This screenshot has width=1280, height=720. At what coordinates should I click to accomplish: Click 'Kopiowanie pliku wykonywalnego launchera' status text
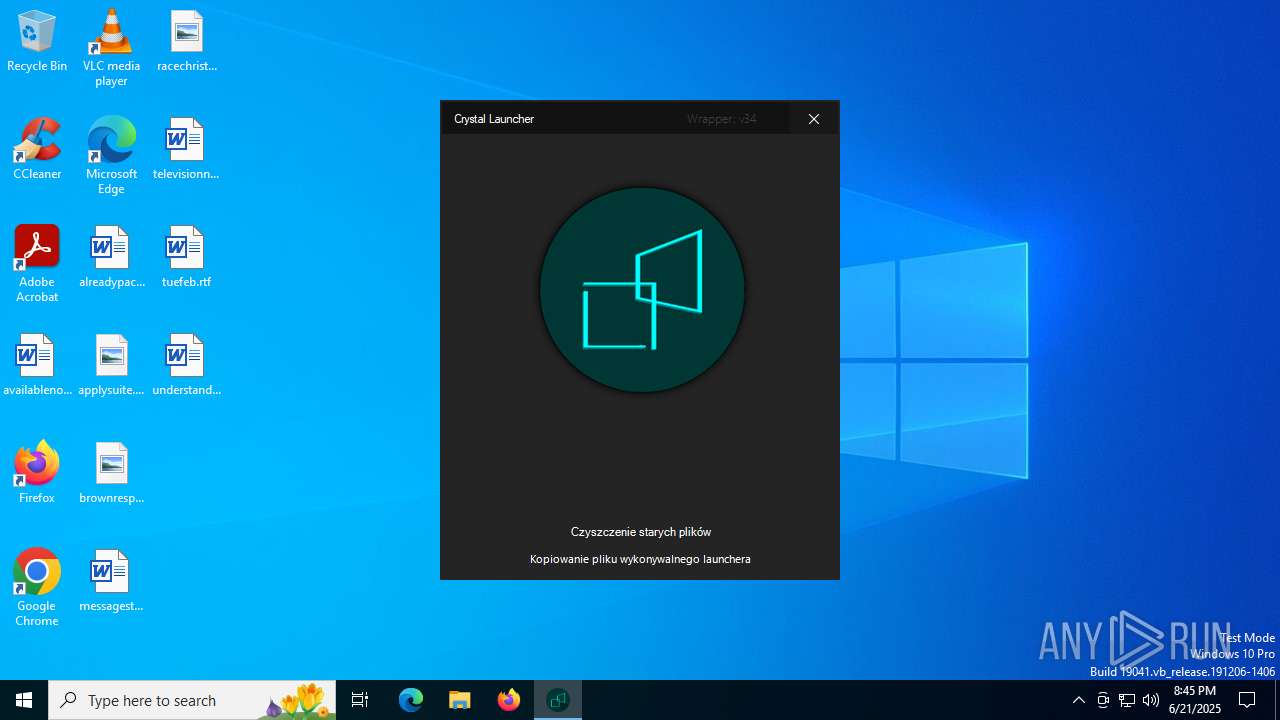[x=640, y=559]
